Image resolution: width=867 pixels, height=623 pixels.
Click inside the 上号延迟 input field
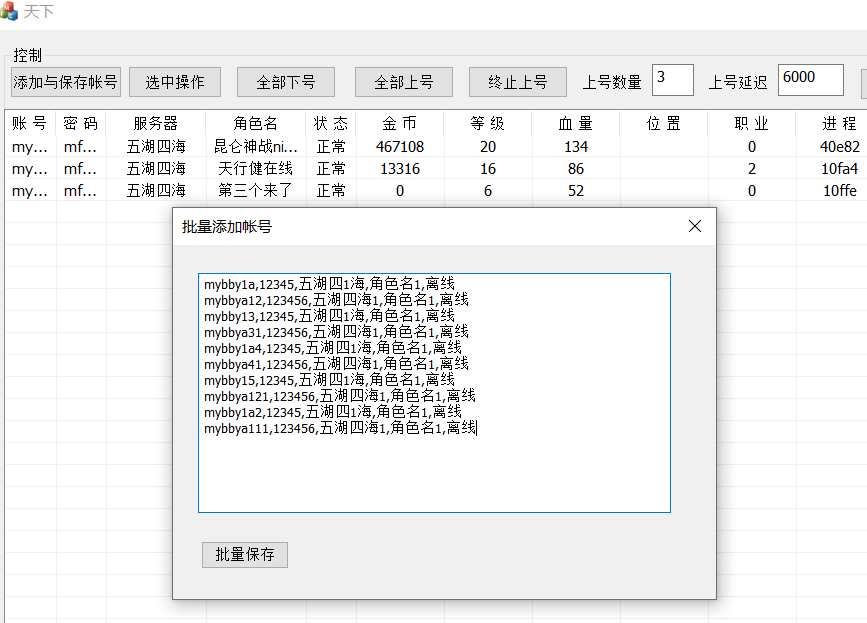coord(810,78)
